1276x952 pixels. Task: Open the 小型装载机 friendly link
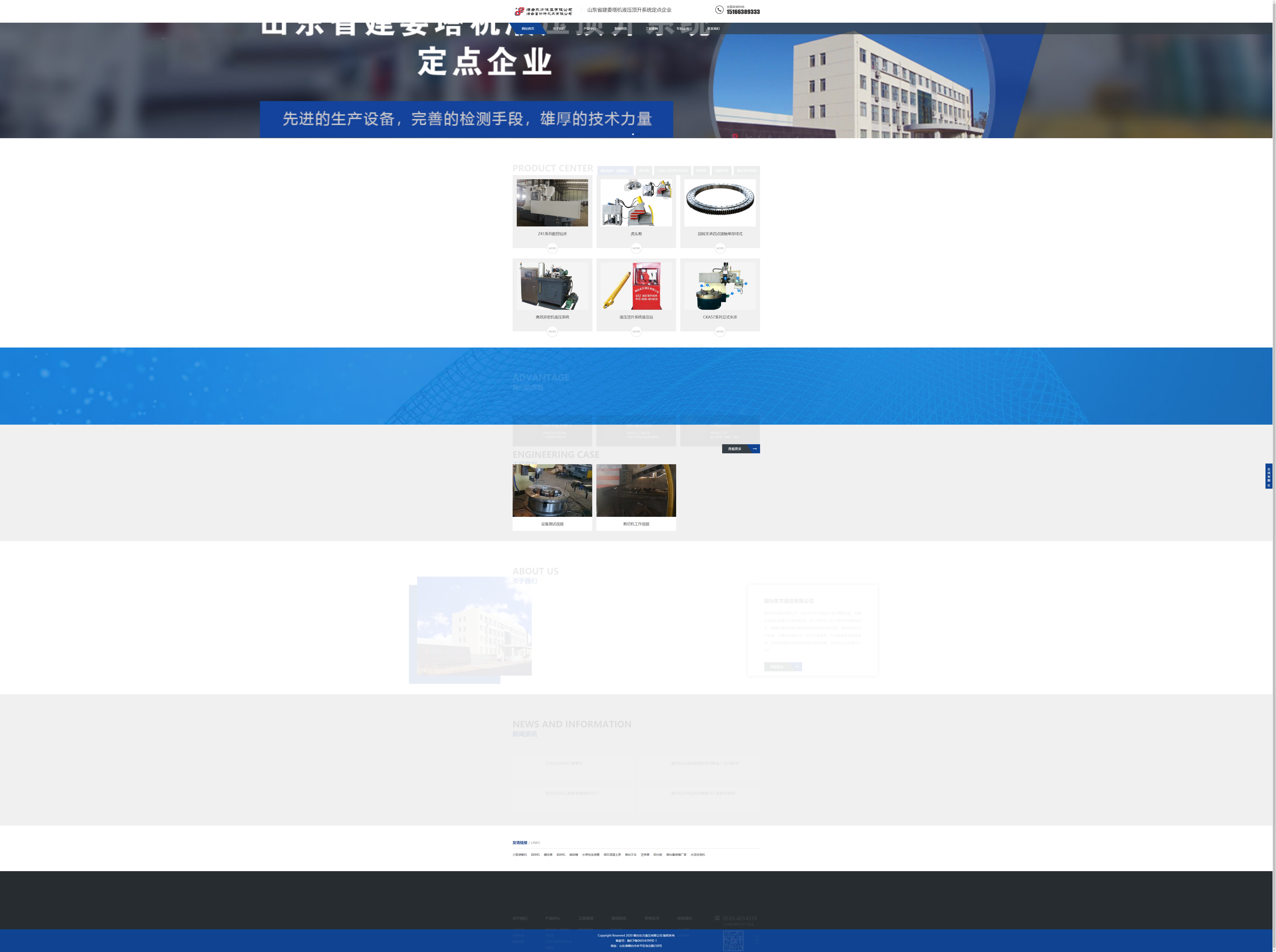520,855
